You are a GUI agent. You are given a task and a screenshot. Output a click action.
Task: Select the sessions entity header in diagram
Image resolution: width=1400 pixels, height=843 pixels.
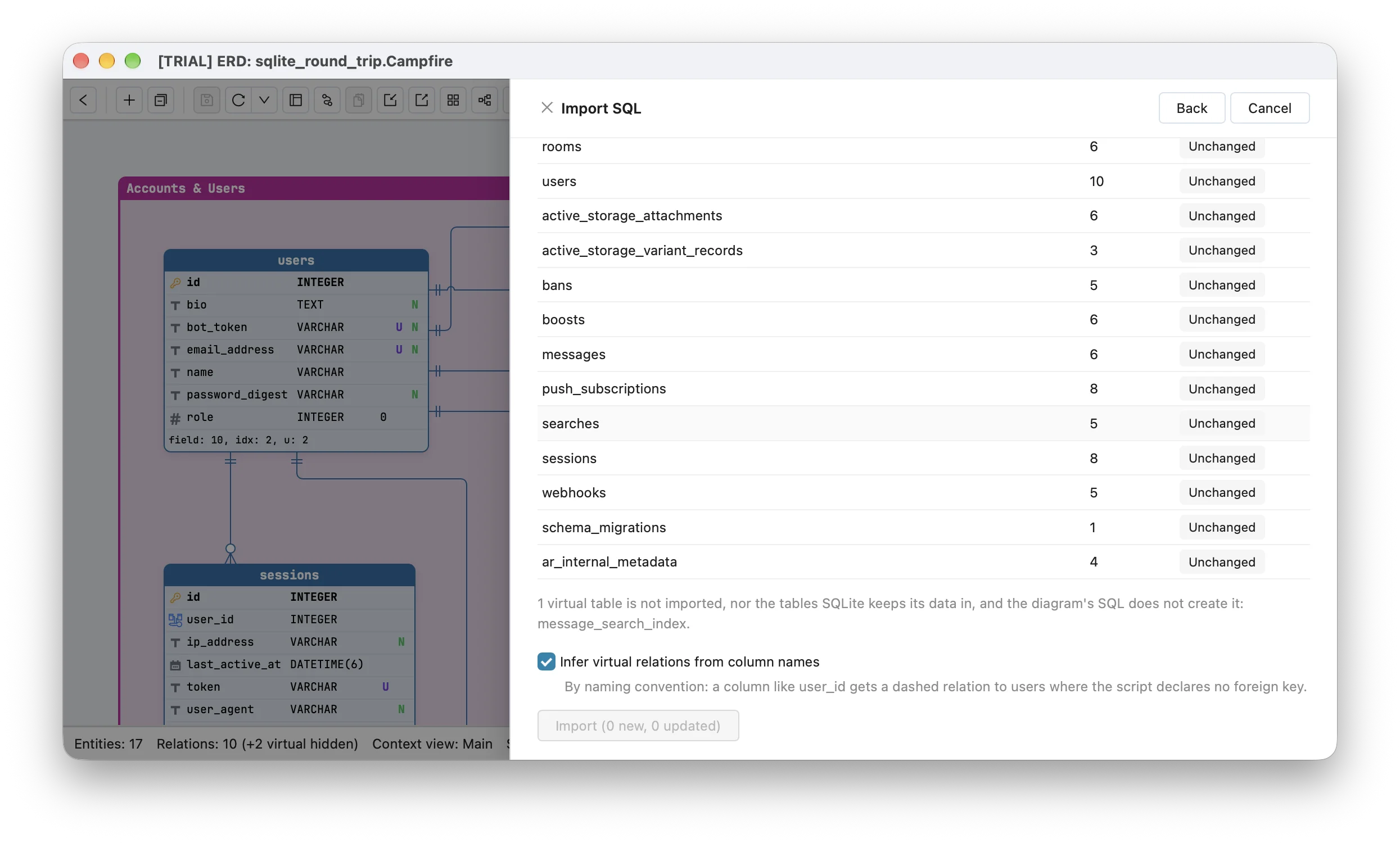(289, 575)
